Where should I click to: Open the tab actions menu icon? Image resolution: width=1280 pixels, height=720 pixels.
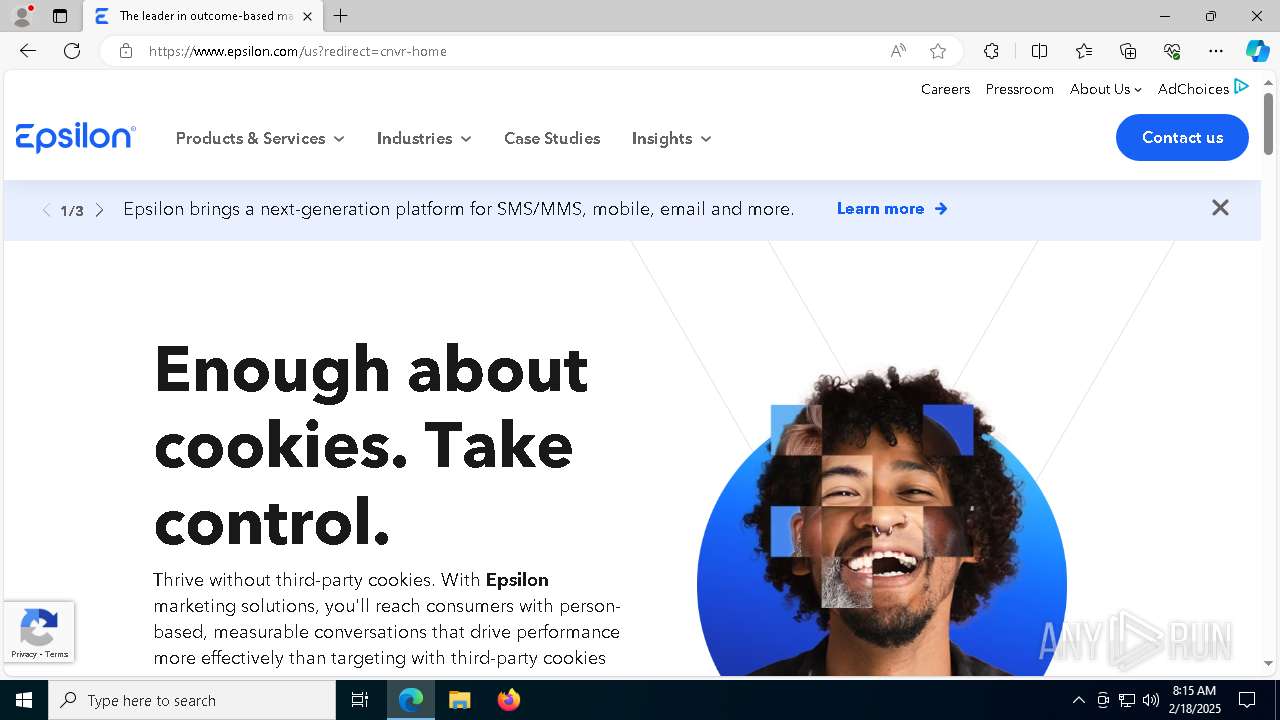[60, 16]
